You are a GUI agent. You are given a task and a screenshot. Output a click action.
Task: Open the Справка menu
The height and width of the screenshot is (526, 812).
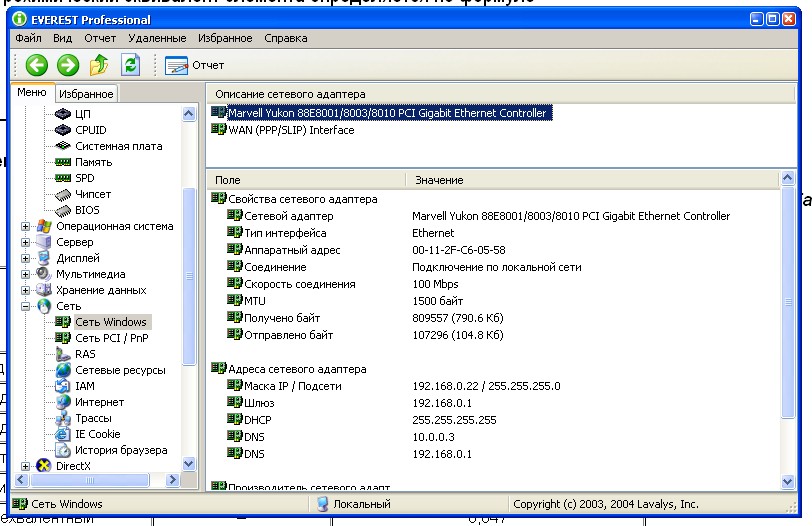pos(286,38)
